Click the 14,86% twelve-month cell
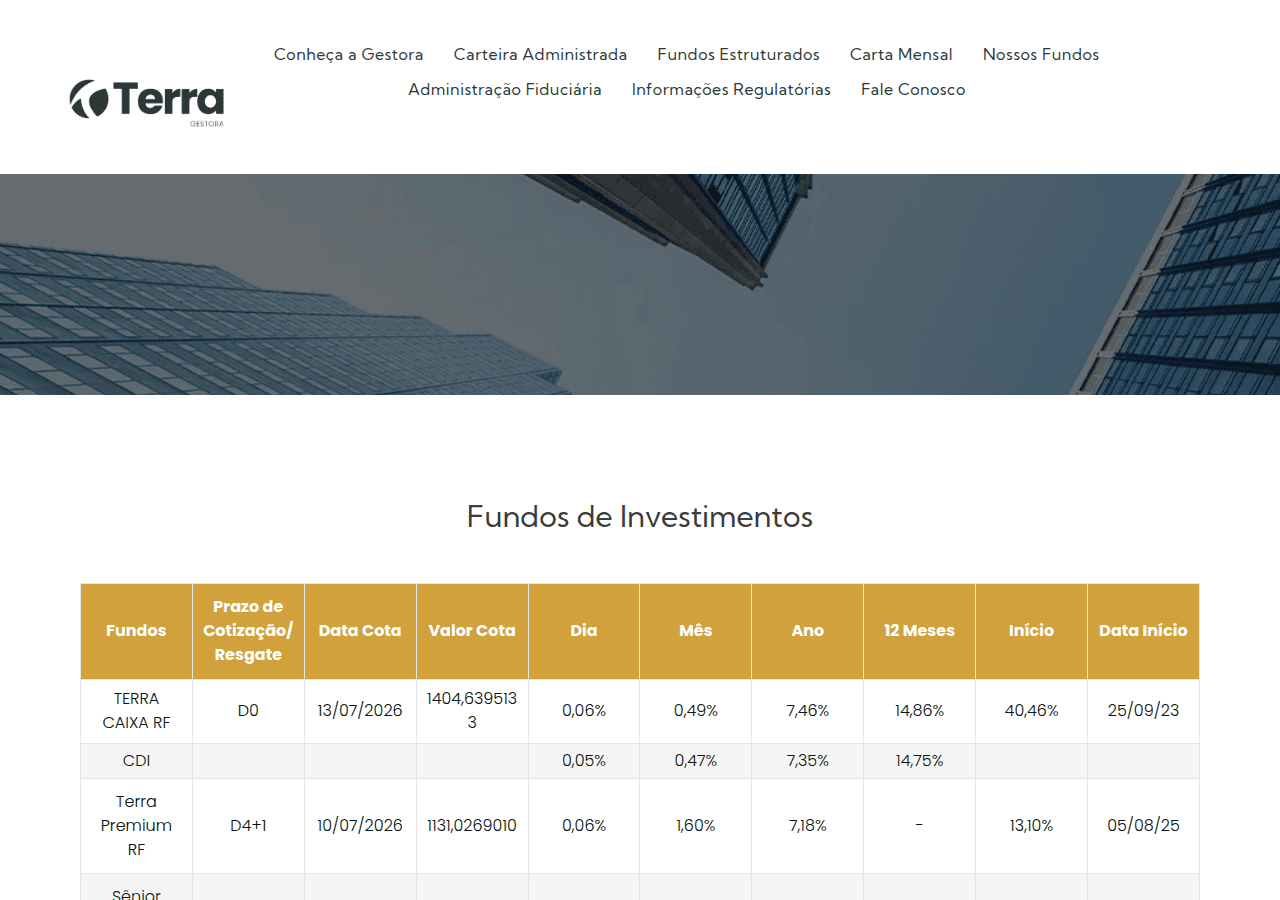1280x900 pixels. tap(919, 711)
